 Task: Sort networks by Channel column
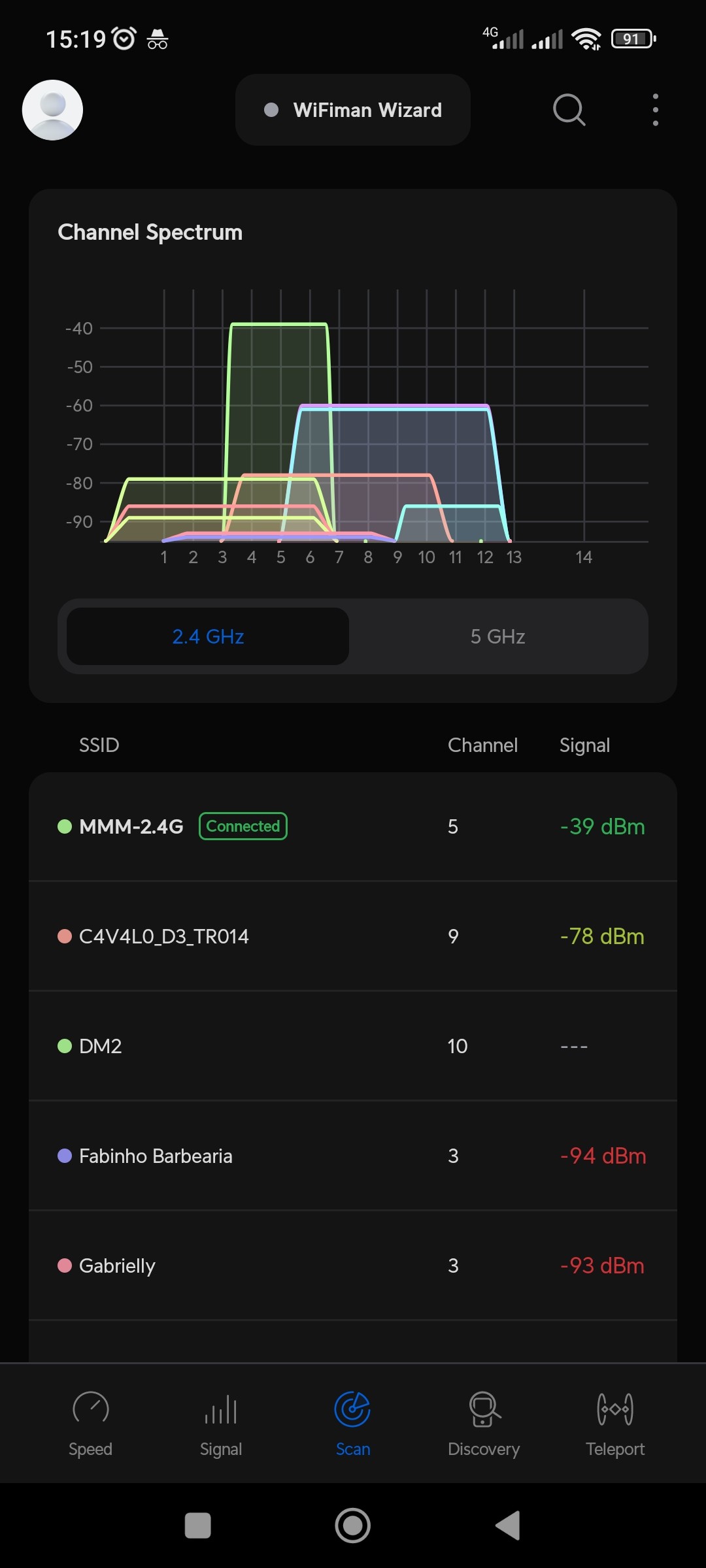pyautogui.click(x=482, y=745)
